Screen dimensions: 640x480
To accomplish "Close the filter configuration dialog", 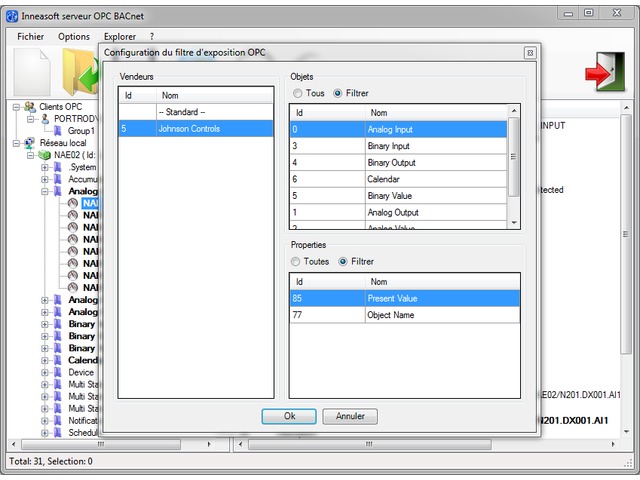I will coord(529,53).
